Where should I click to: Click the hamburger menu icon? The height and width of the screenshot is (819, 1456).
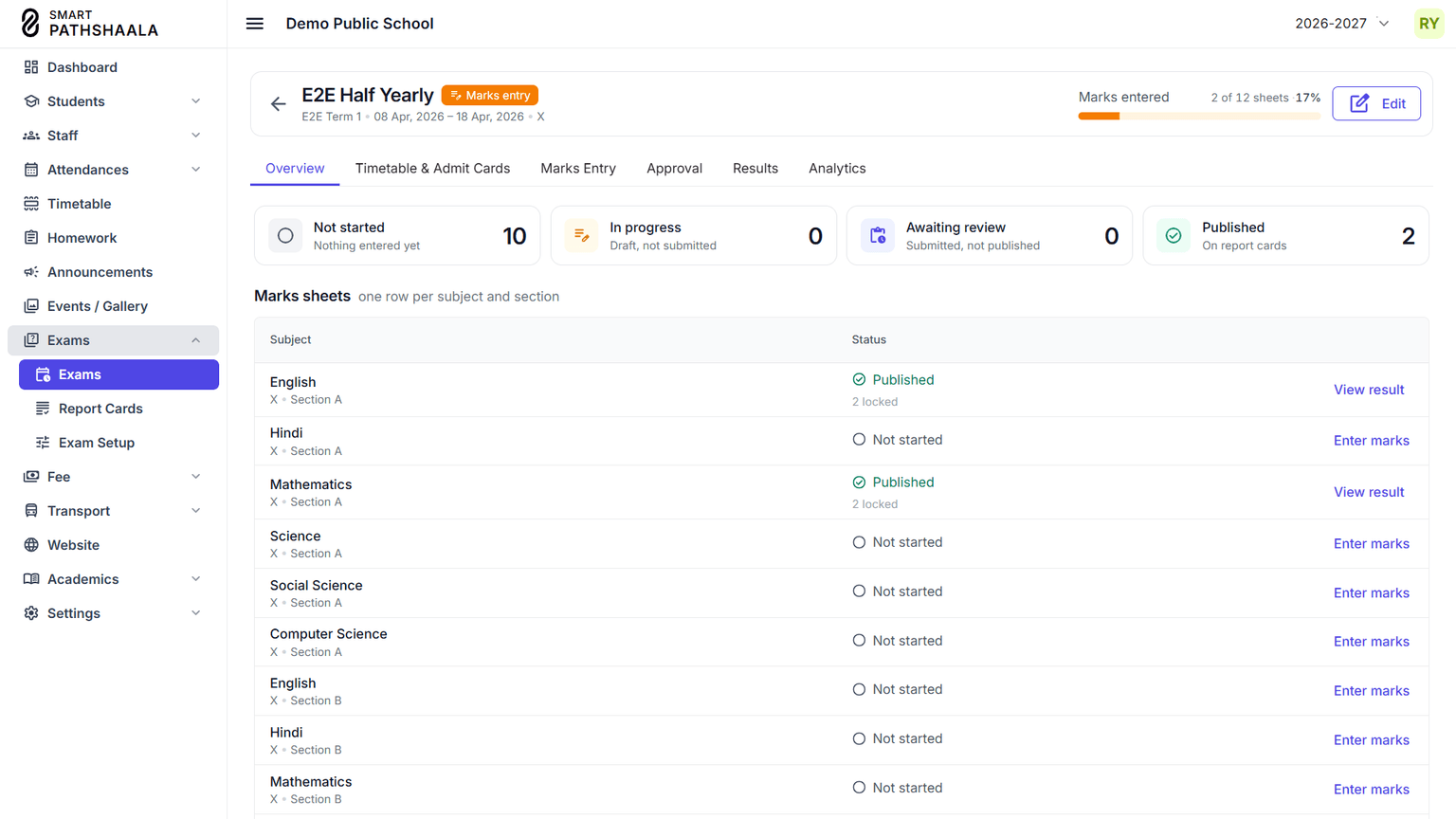(x=255, y=24)
